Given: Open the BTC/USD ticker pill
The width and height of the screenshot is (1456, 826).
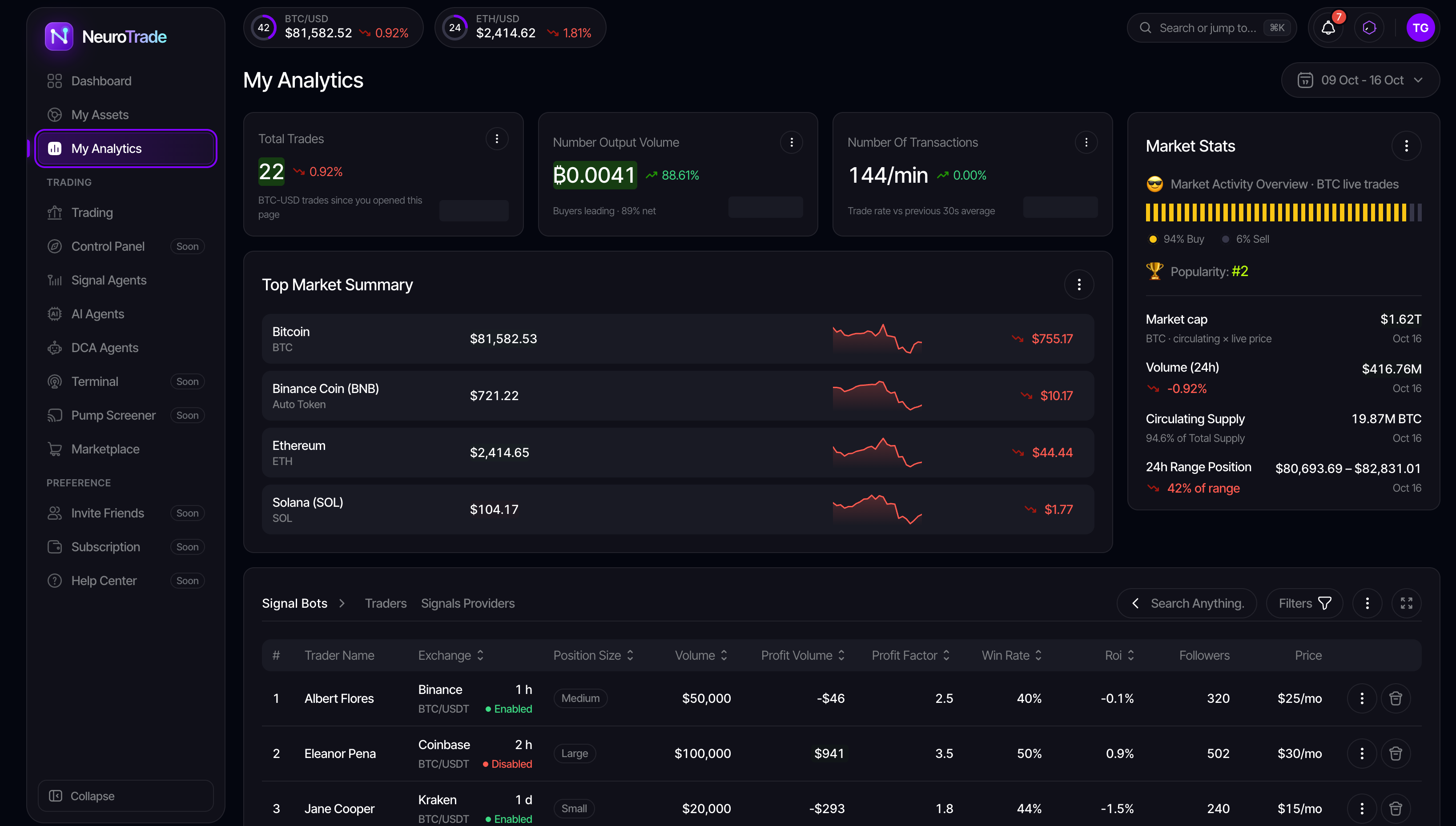Looking at the screenshot, I should (333, 28).
